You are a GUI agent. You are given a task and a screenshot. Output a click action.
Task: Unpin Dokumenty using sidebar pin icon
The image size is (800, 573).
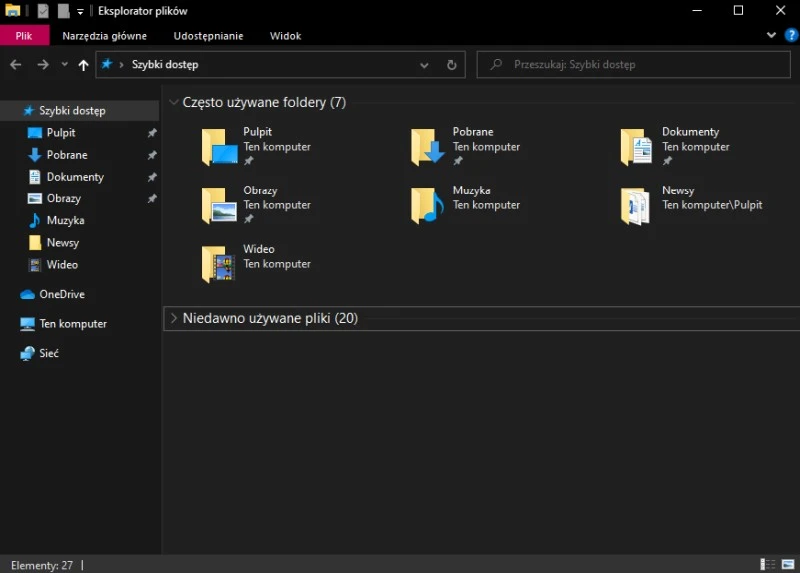pos(152,177)
